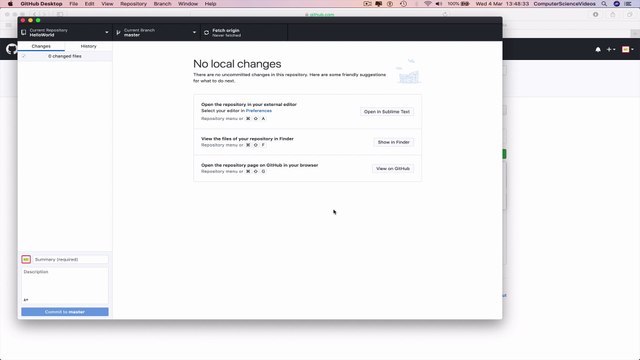640x360 pixels.
Task: Click Commit to master
Action: (65, 312)
